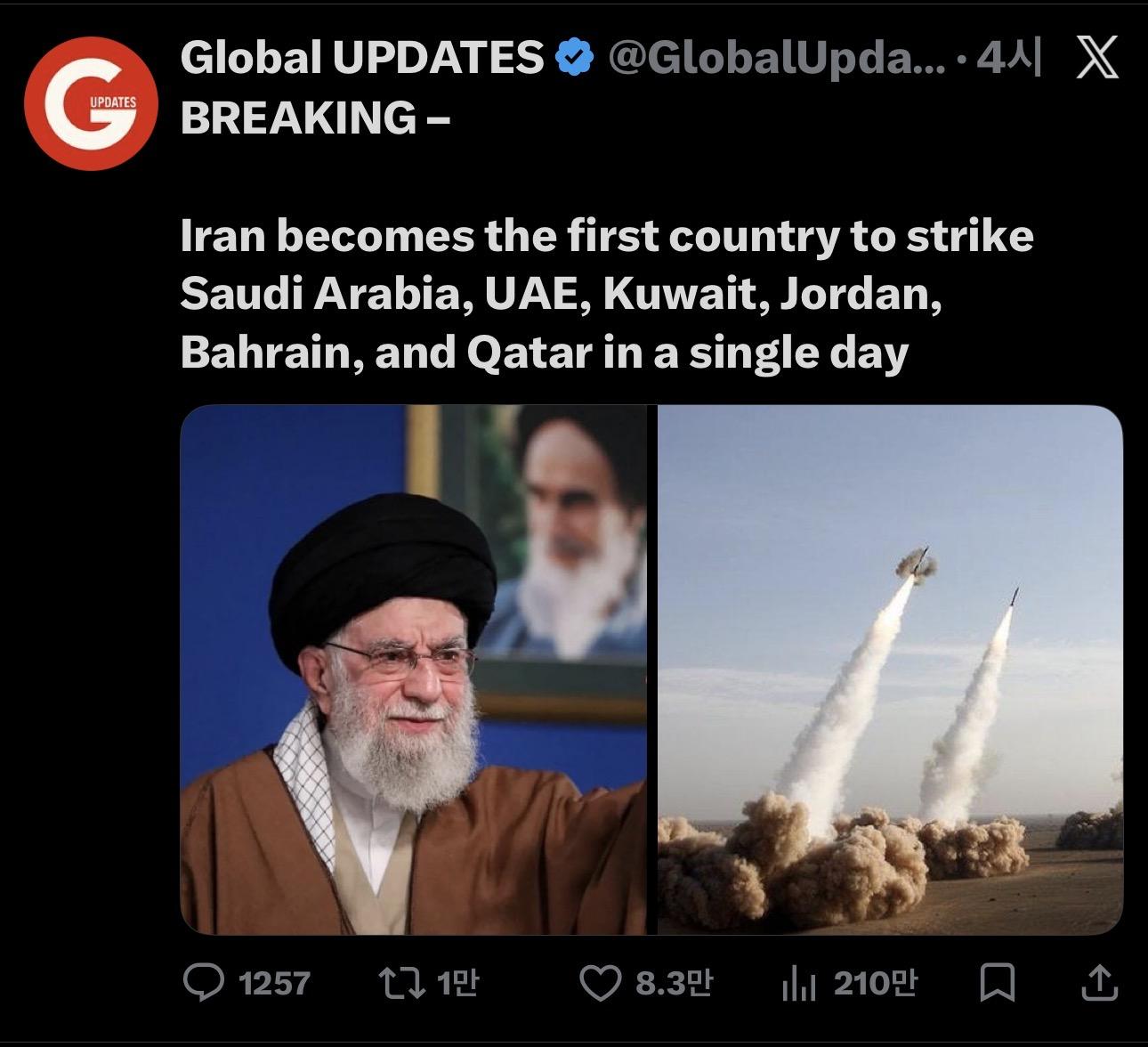View analytics via bar chart icon
1148x1047 pixels.
[798, 984]
